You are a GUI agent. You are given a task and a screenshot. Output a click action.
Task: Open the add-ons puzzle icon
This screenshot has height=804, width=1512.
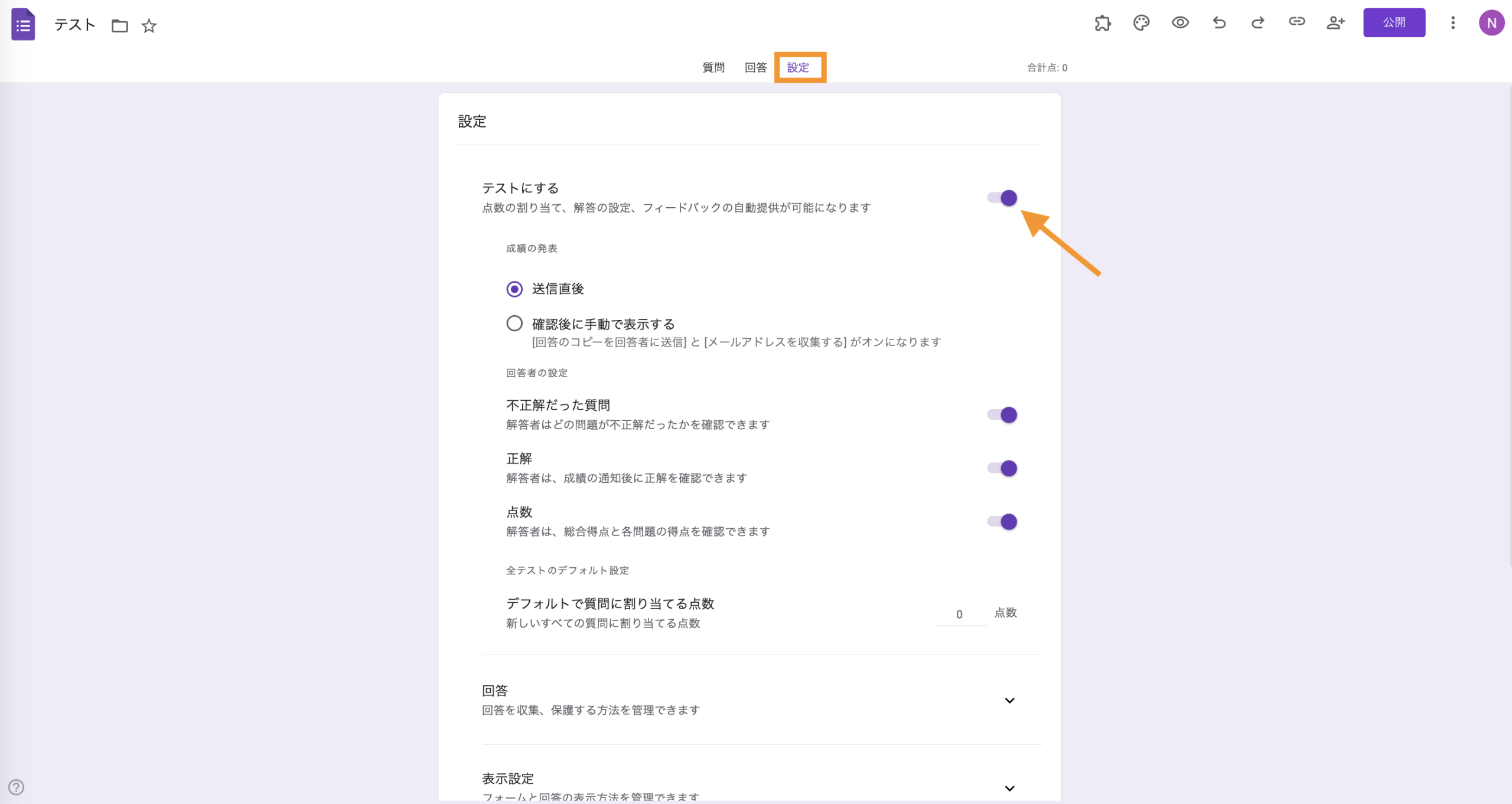(1103, 22)
